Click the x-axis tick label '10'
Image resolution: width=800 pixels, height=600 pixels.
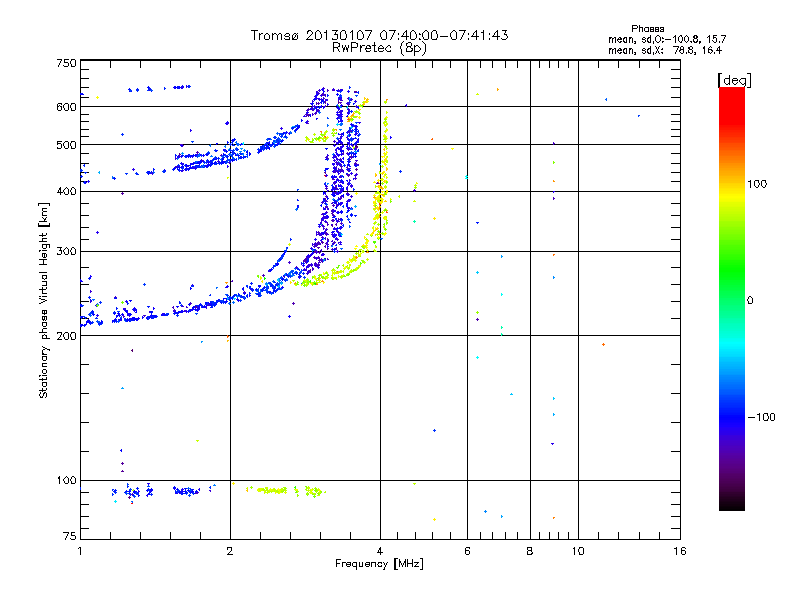click(x=578, y=551)
